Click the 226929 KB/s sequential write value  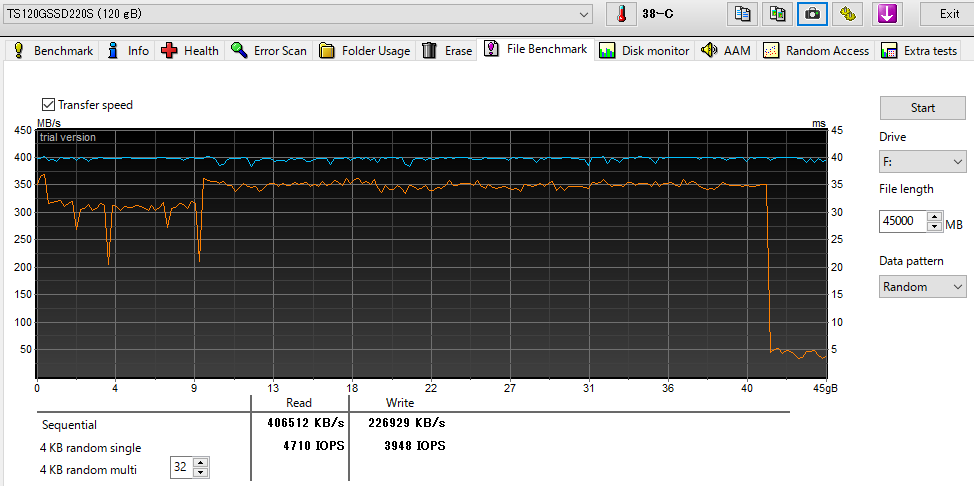coord(407,423)
